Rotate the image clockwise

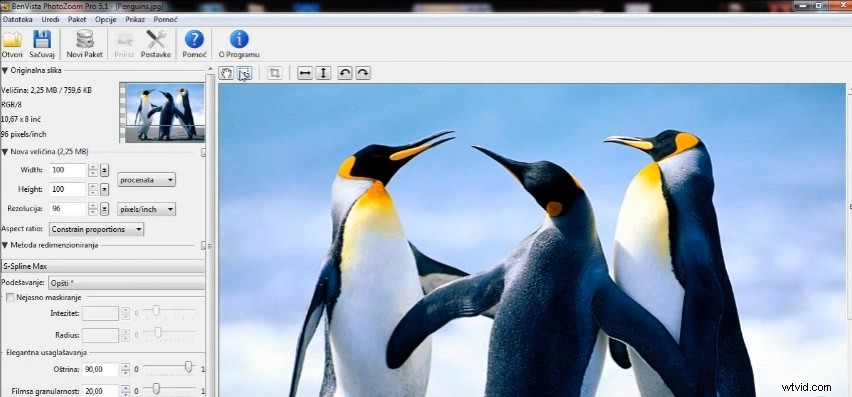click(x=363, y=73)
